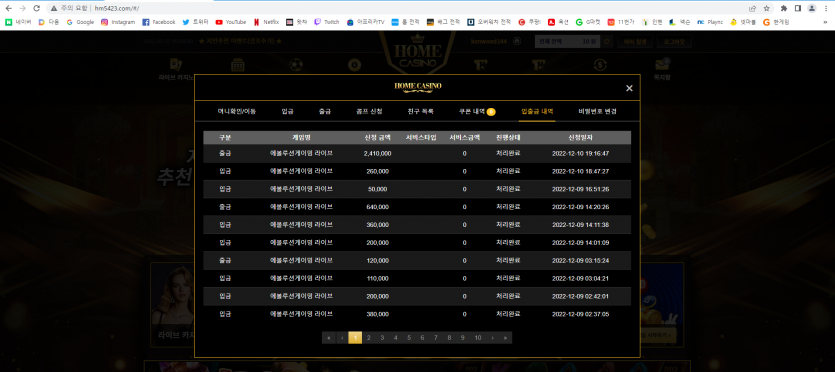Open the 쿠팡 bookmark
This screenshot has width=835, height=372.
click(x=529, y=22)
